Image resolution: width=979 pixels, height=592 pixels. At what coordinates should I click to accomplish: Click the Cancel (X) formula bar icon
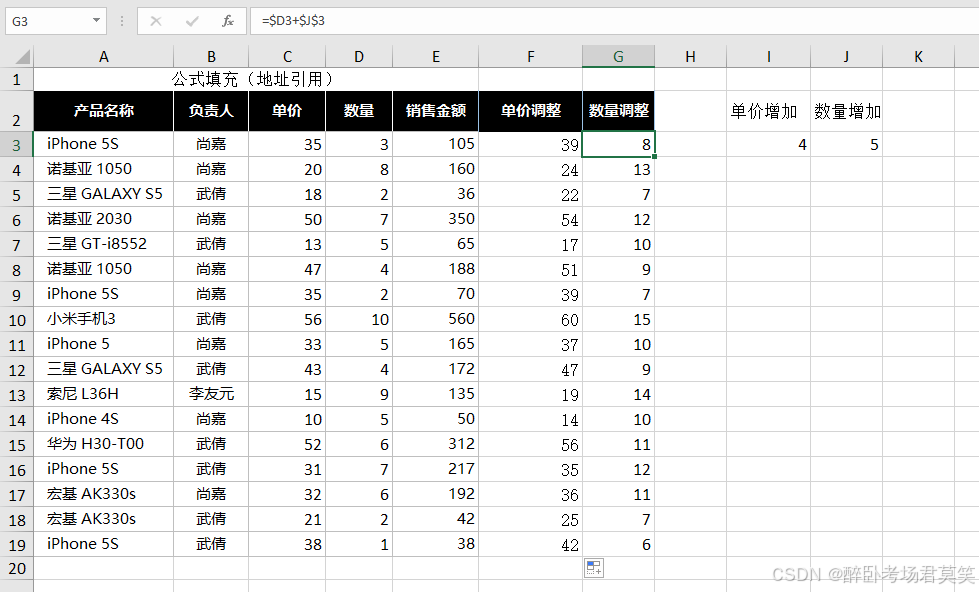[x=156, y=21]
